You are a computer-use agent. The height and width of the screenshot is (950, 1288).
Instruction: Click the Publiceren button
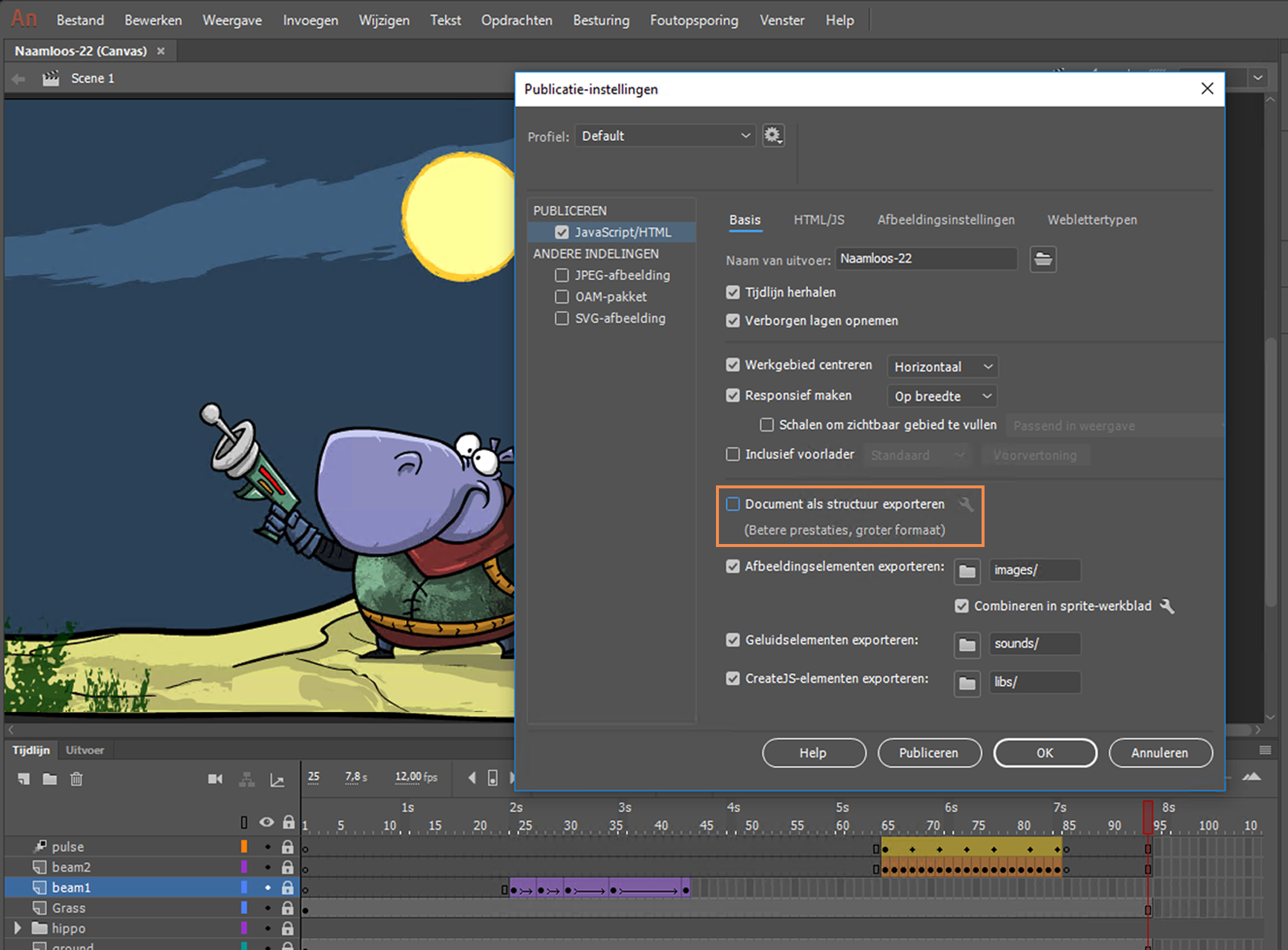[x=929, y=753]
